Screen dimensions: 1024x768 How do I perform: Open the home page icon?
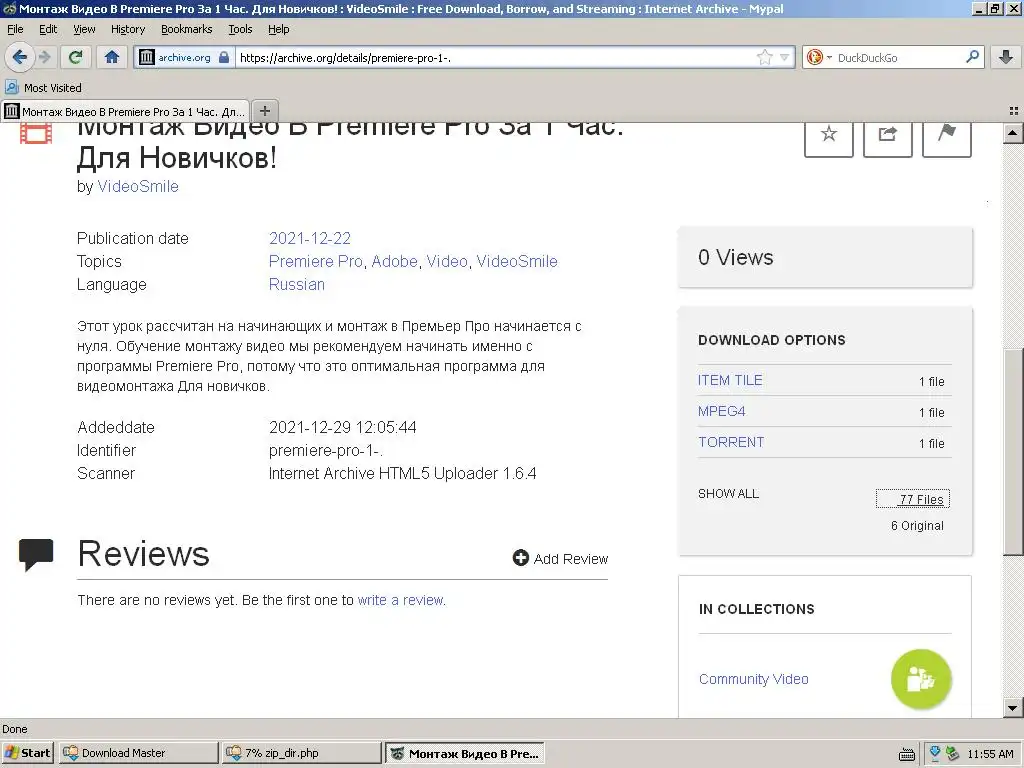click(x=112, y=57)
